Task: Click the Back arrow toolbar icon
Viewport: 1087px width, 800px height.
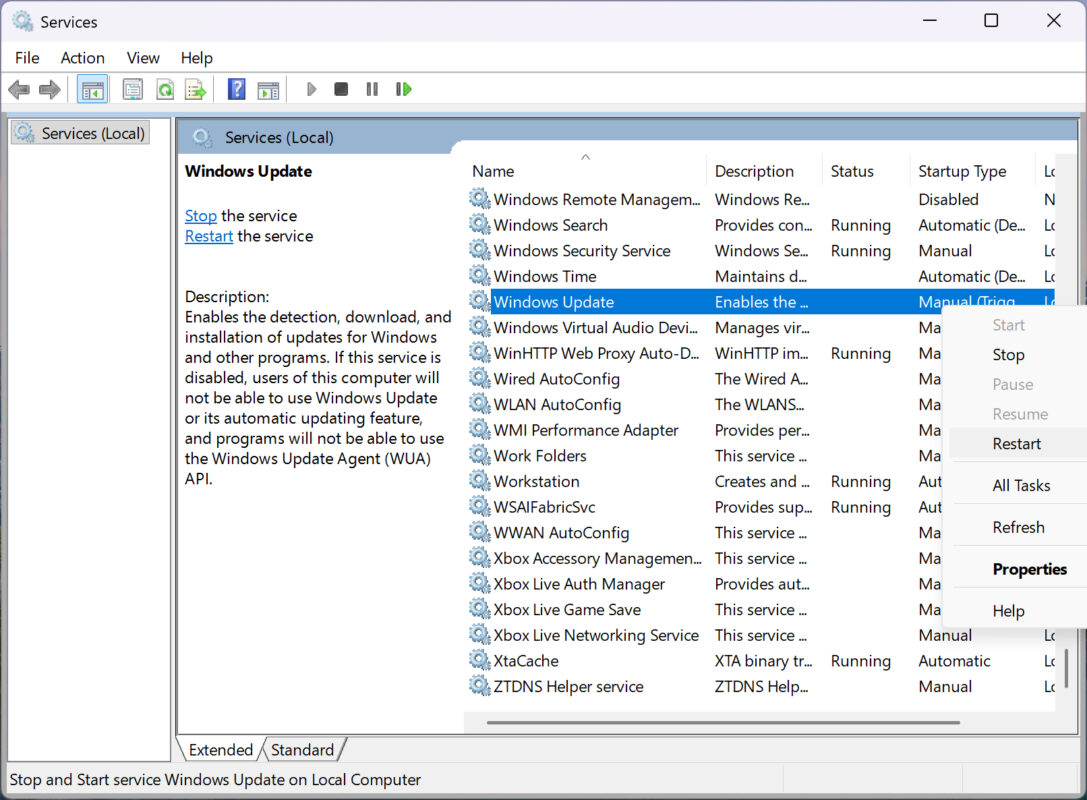Action: click(x=19, y=89)
